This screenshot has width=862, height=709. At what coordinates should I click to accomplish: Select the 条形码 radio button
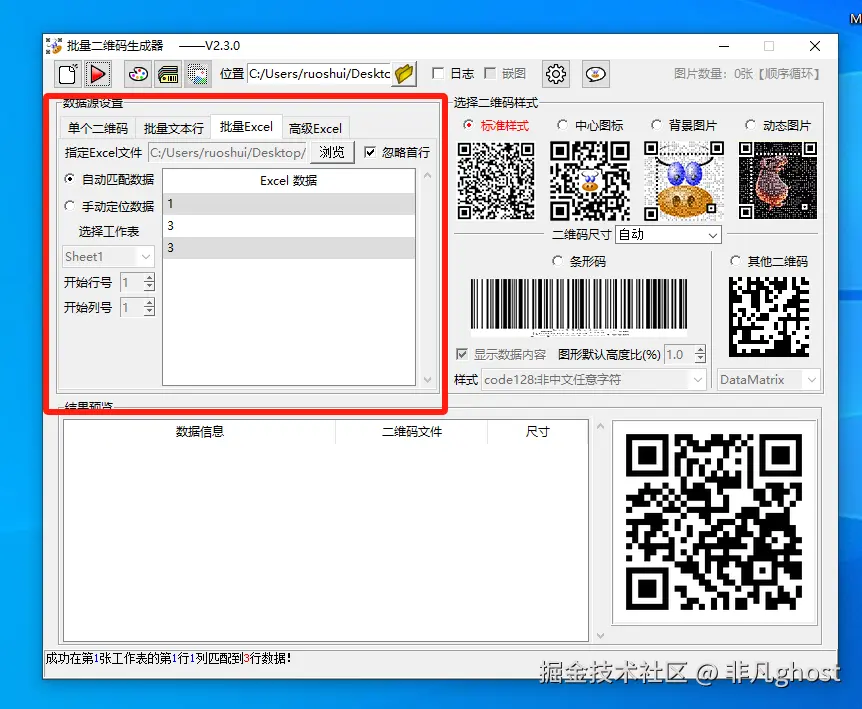[557, 261]
